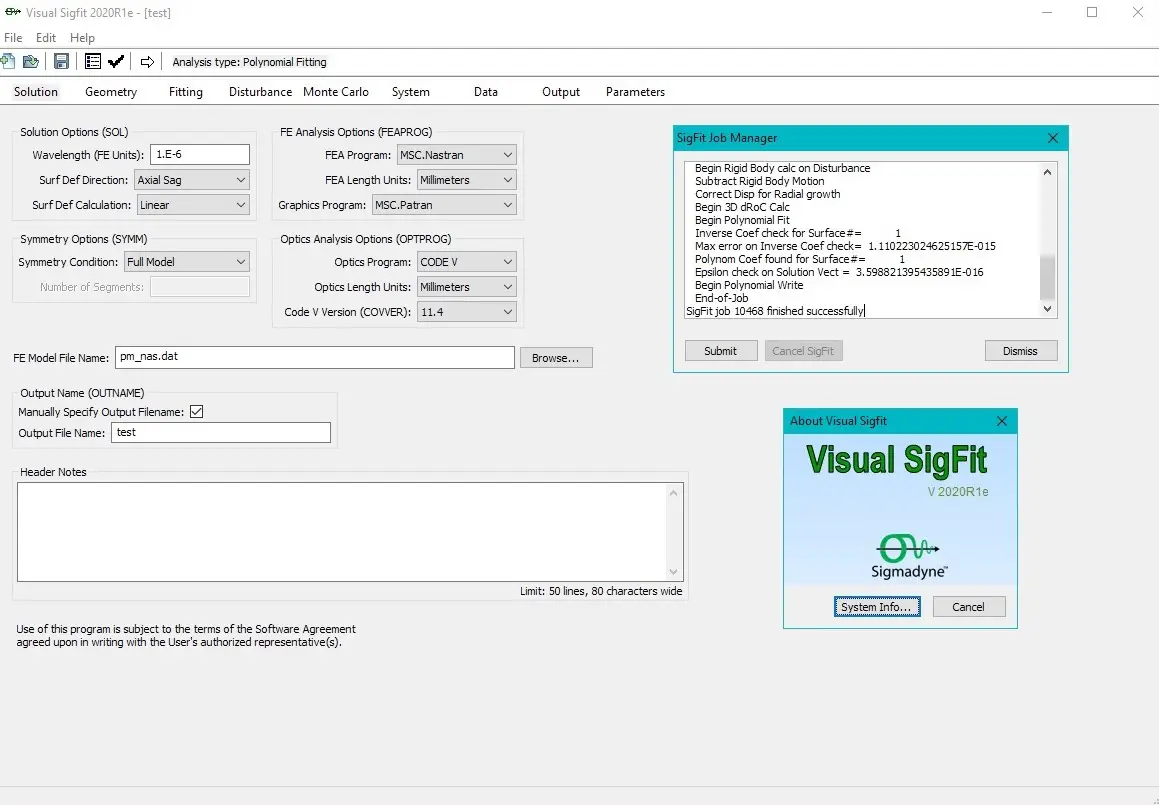1159x805 pixels.
Task: Switch to the Geometry tab
Action: 111,92
